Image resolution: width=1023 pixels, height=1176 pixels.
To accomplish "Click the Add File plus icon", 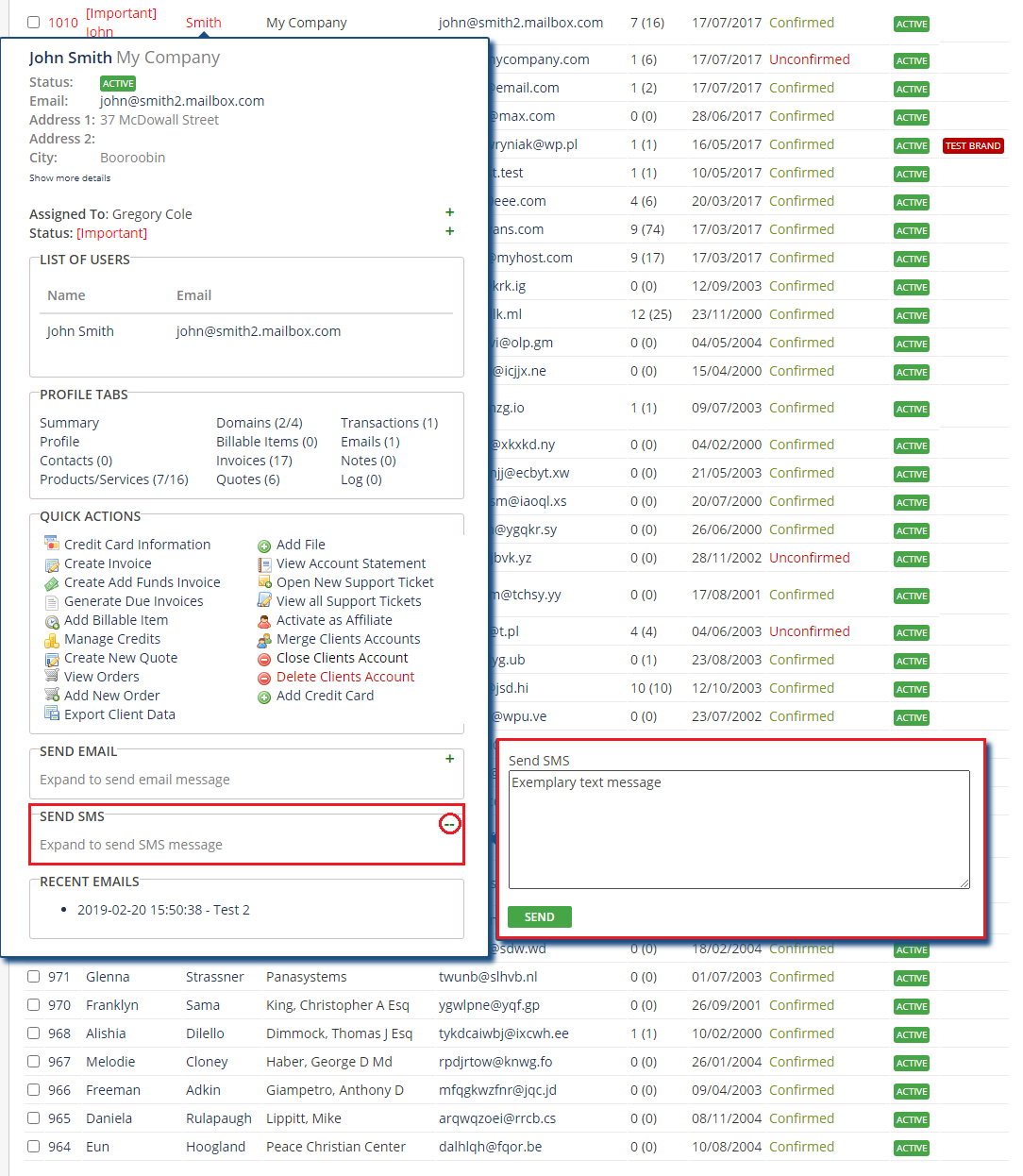I will point(264,546).
